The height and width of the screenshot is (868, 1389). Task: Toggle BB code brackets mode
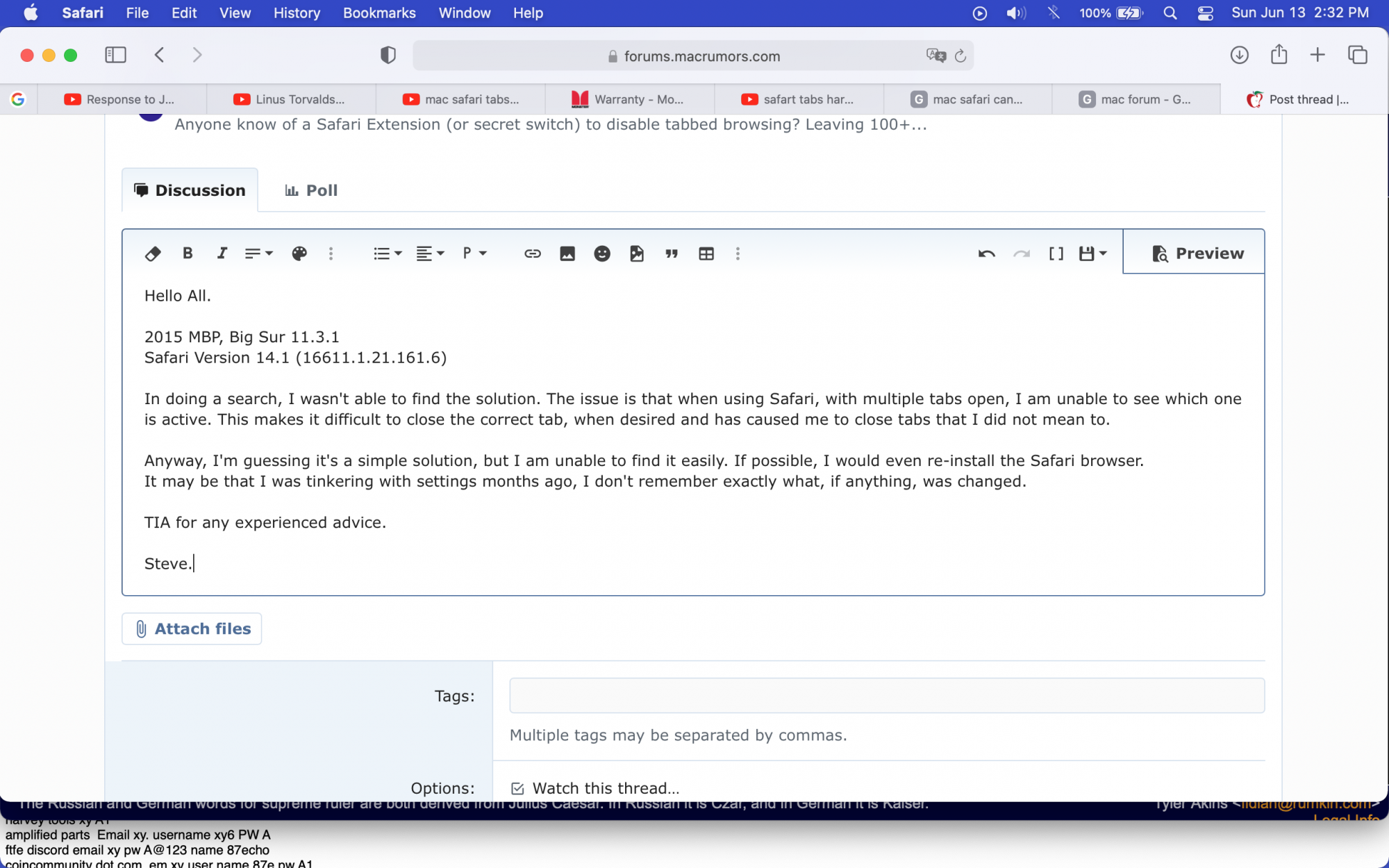pos(1056,253)
